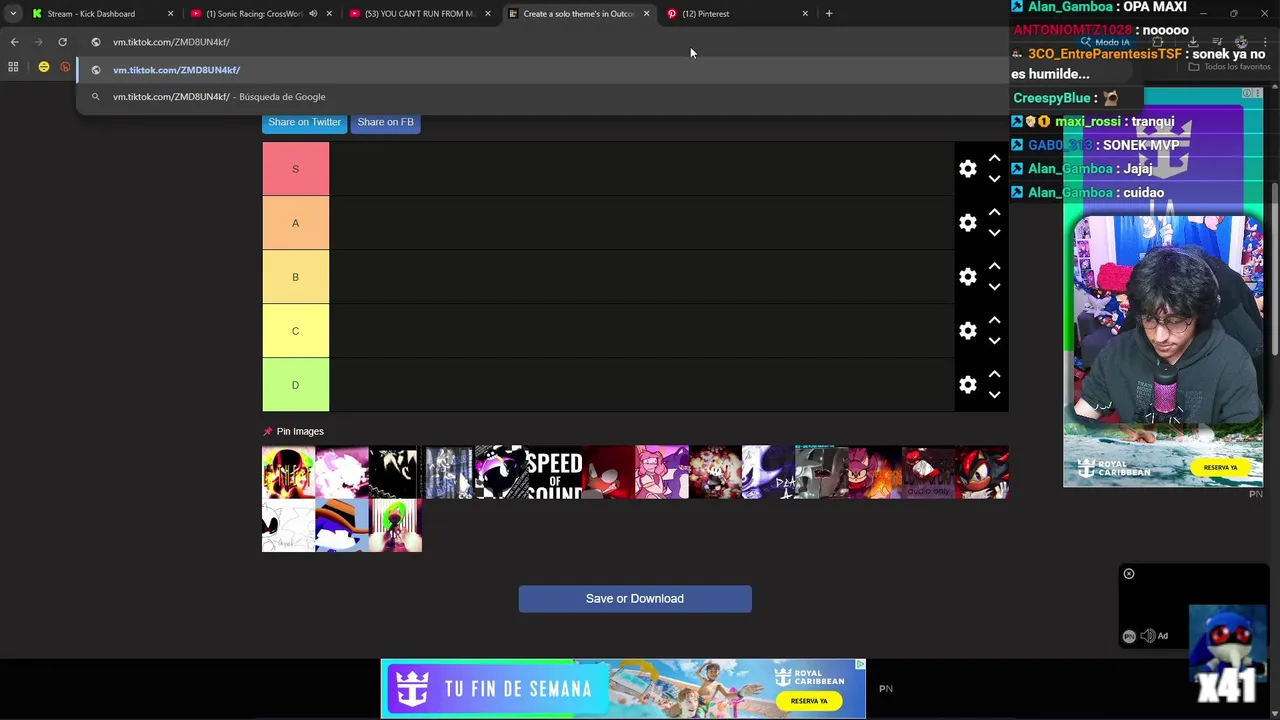This screenshot has height=720, width=1280.
Task: Move D tier row down with arrow
Action: [994, 395]
